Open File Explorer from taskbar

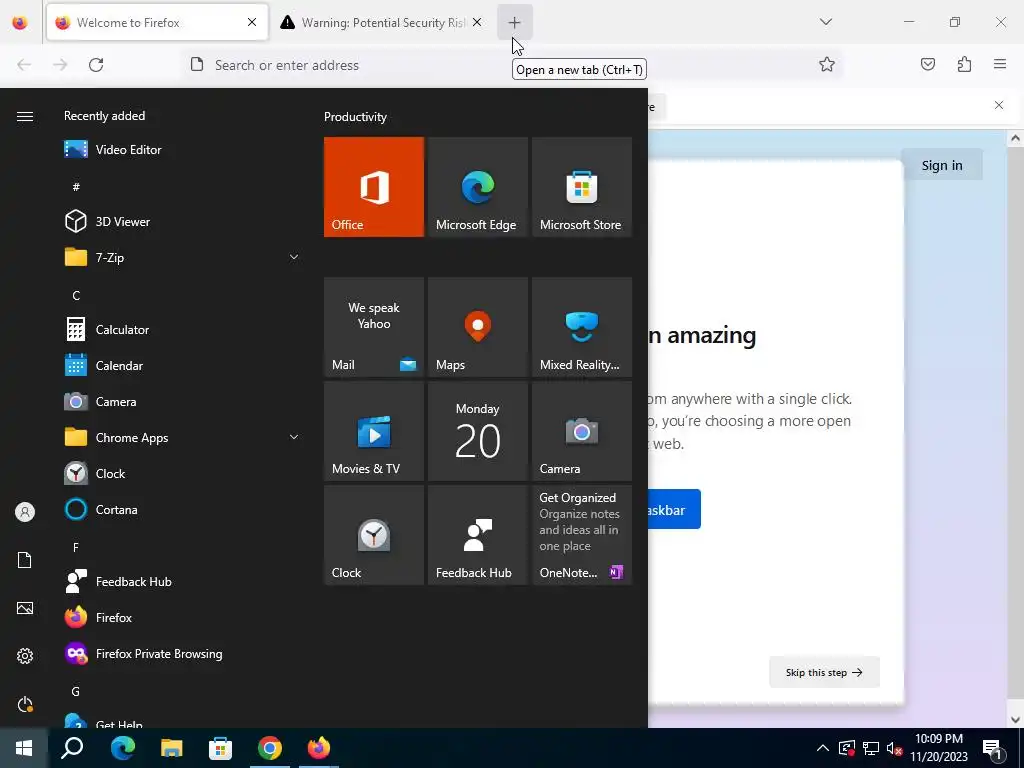[171, 748]
